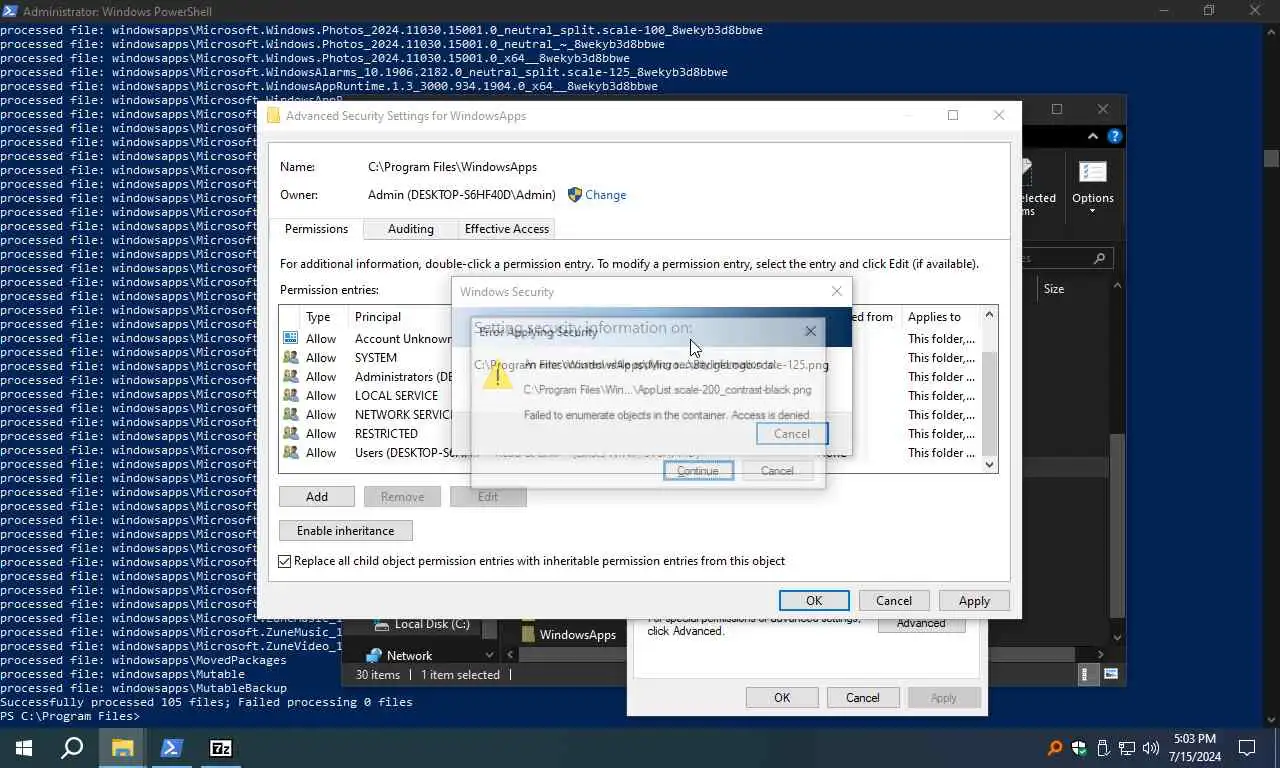Click Continue in Error Applying Security dialog
The image size is (1280, 768).
tap(698, 470)
